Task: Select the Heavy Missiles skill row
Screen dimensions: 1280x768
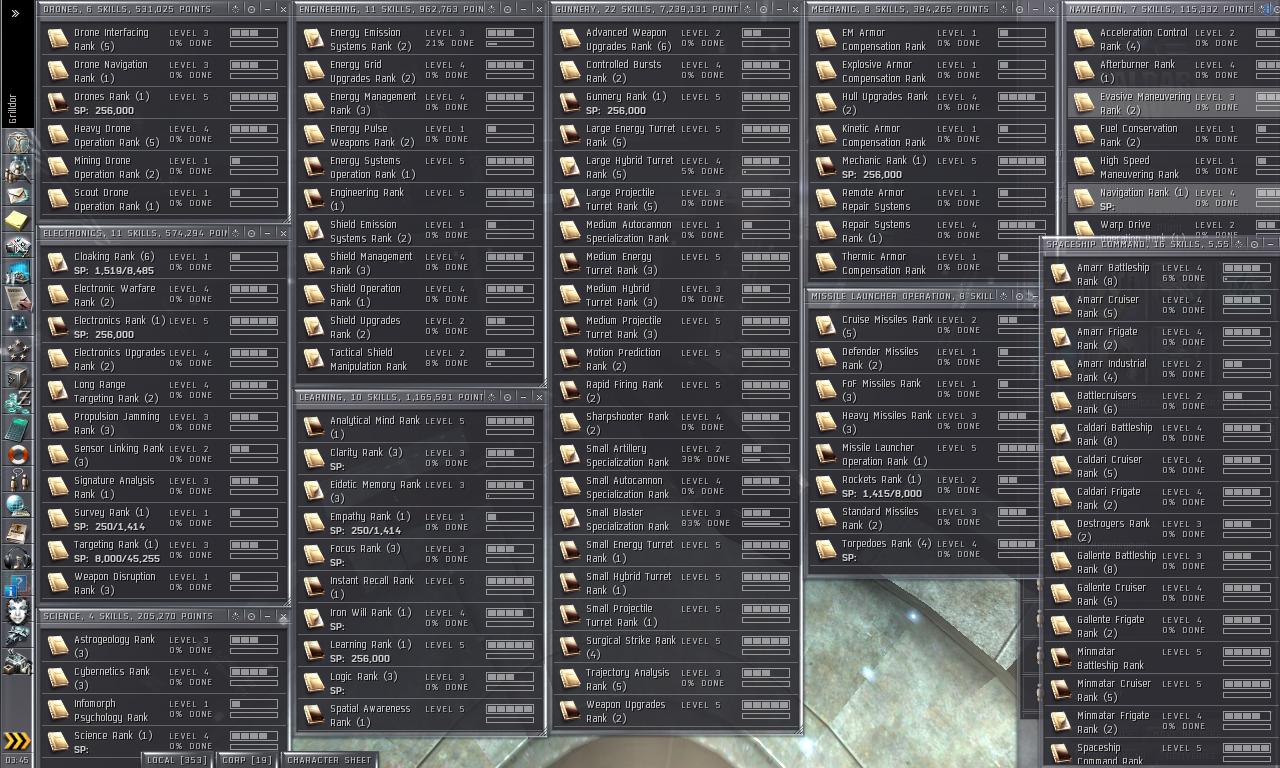Action: coord(923,422)
